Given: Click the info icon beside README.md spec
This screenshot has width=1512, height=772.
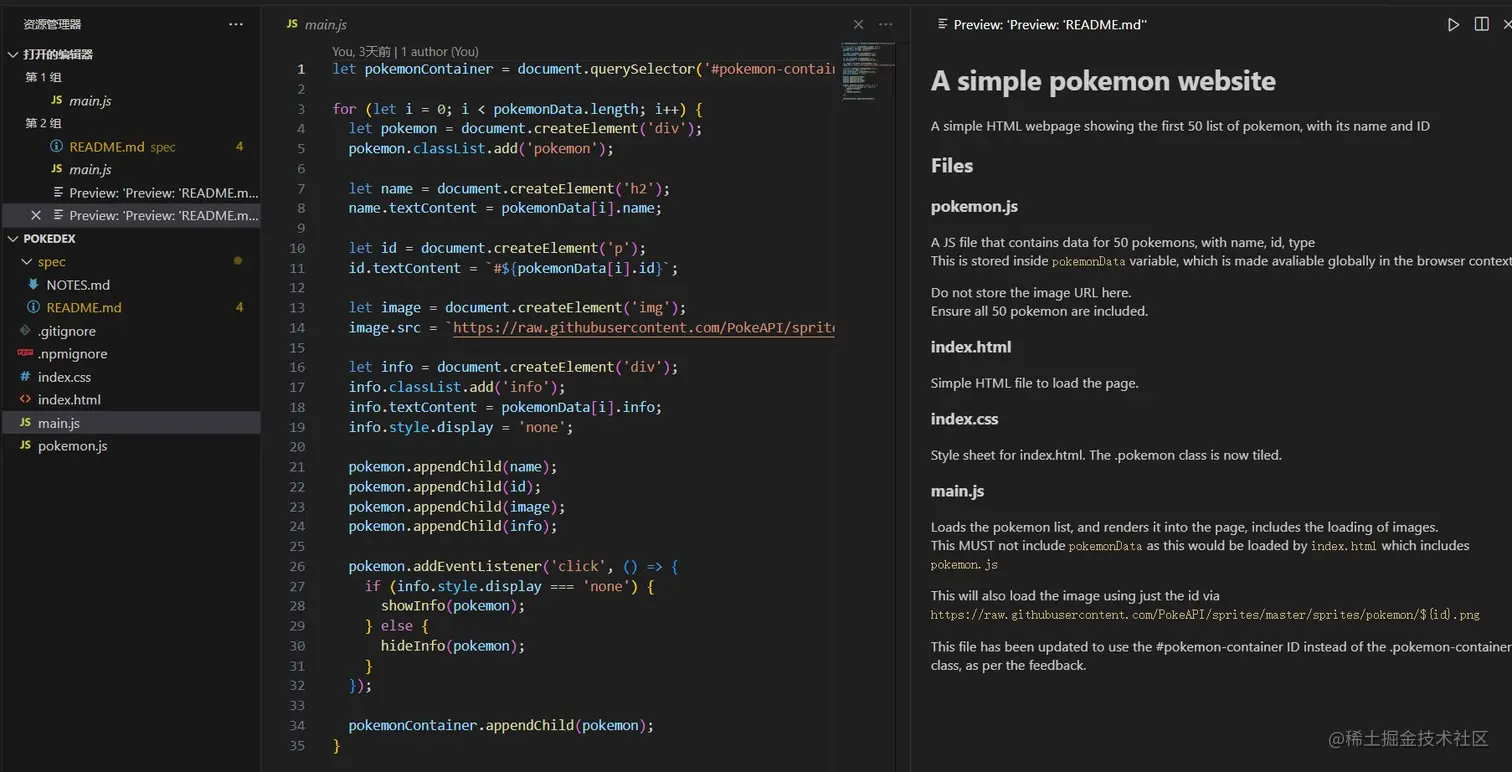Looking at the screenshot, I should 57,146.
